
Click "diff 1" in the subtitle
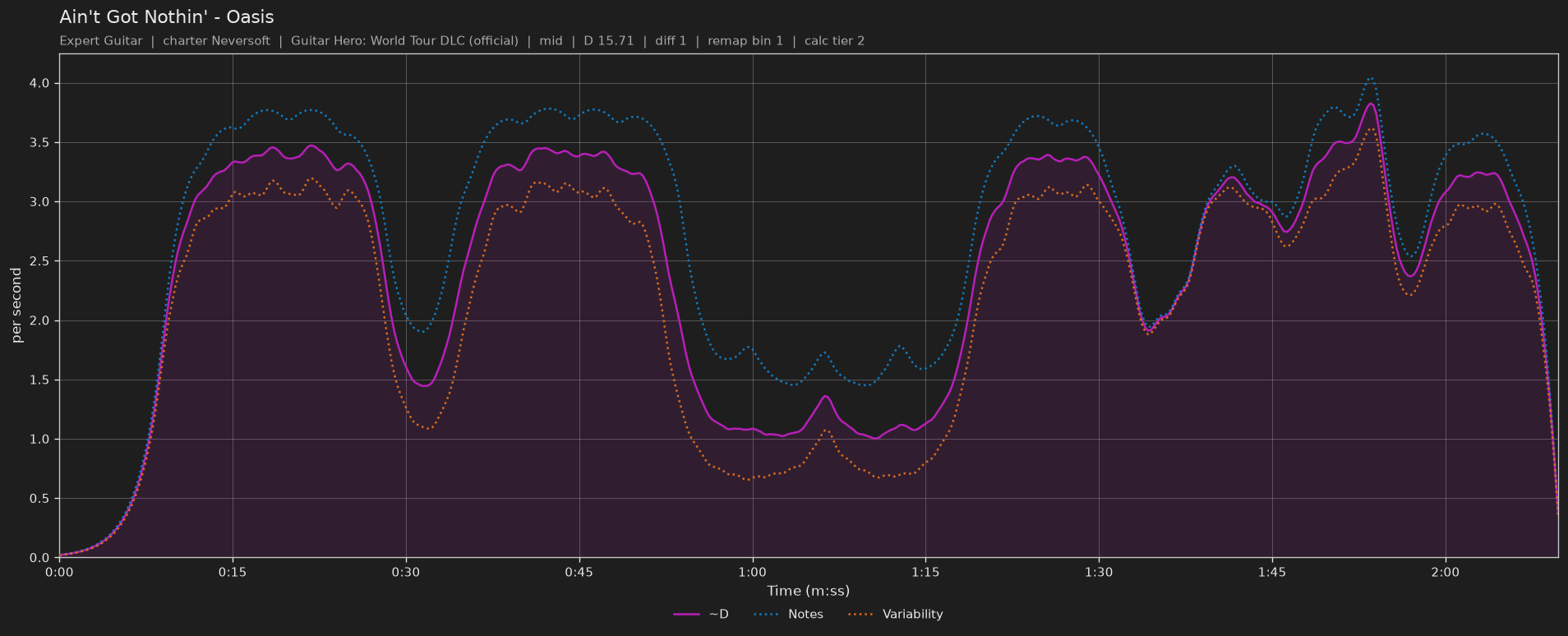(x=671, y=41)
